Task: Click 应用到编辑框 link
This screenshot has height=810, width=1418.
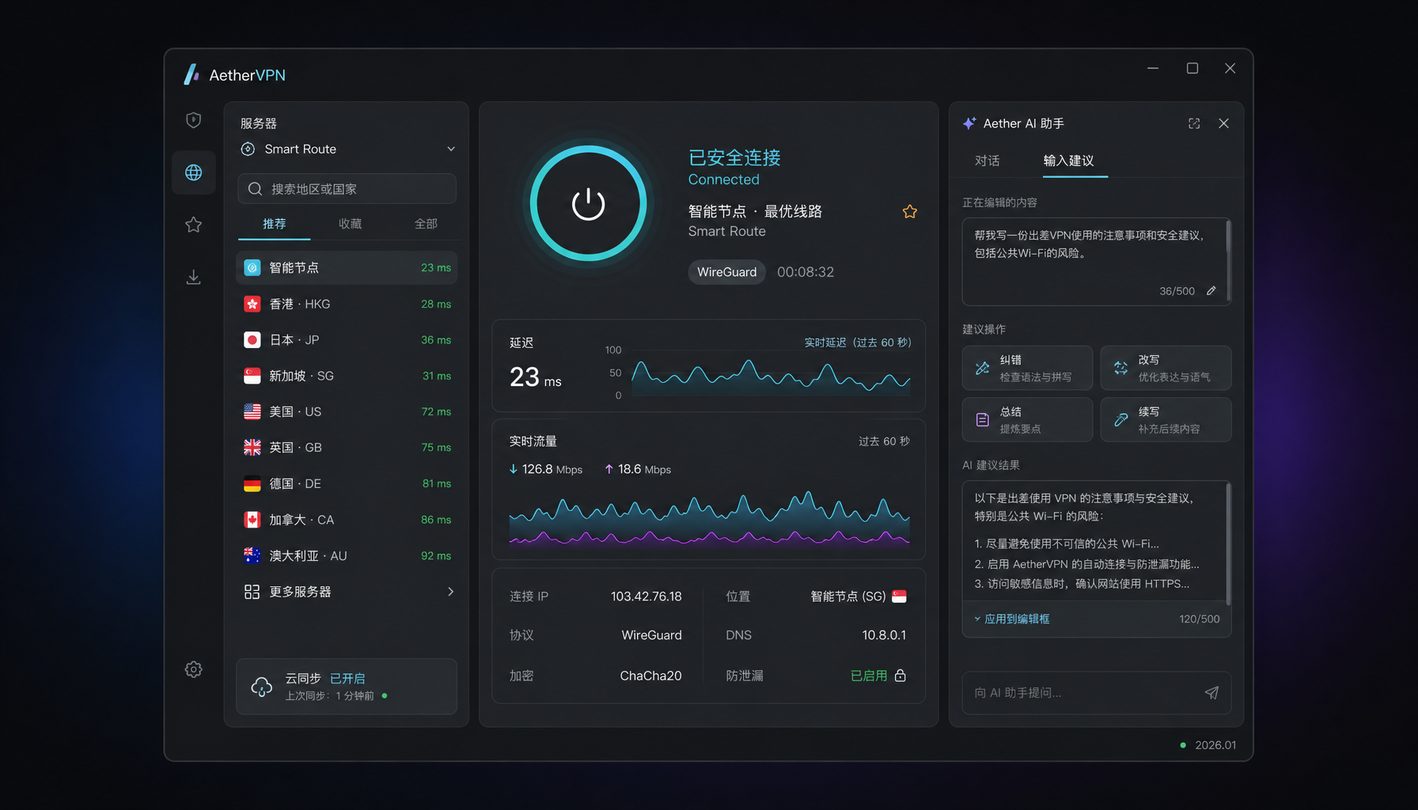Action: tap(1012, 619)
